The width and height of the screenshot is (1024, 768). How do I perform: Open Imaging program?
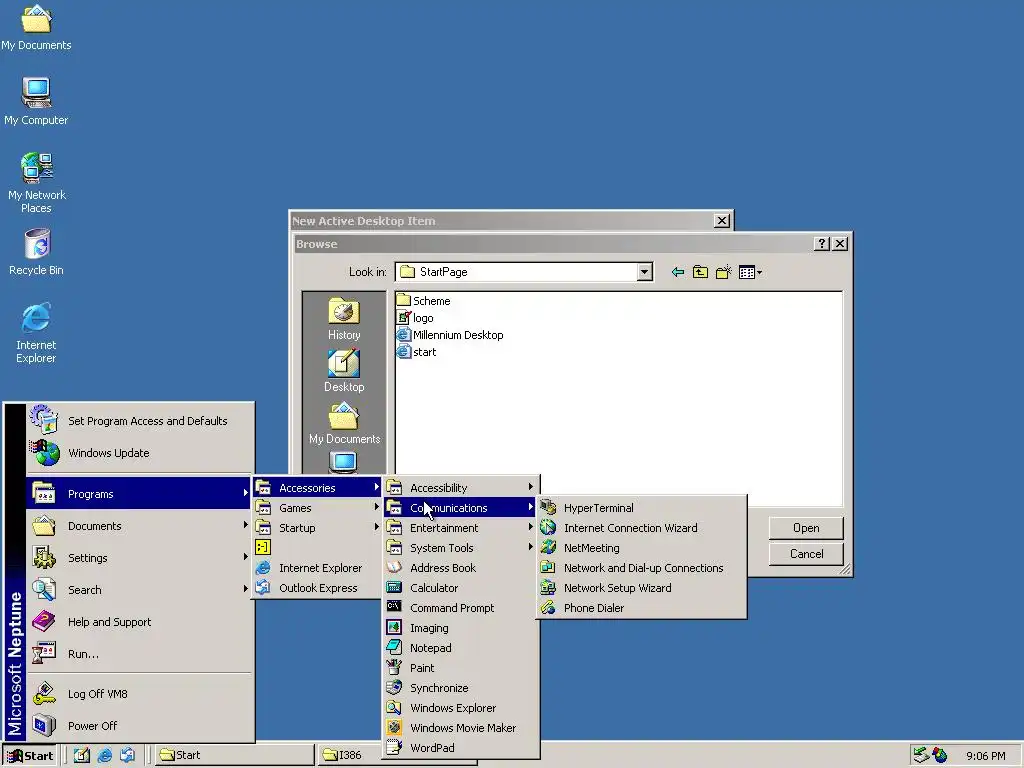[460, 628]
